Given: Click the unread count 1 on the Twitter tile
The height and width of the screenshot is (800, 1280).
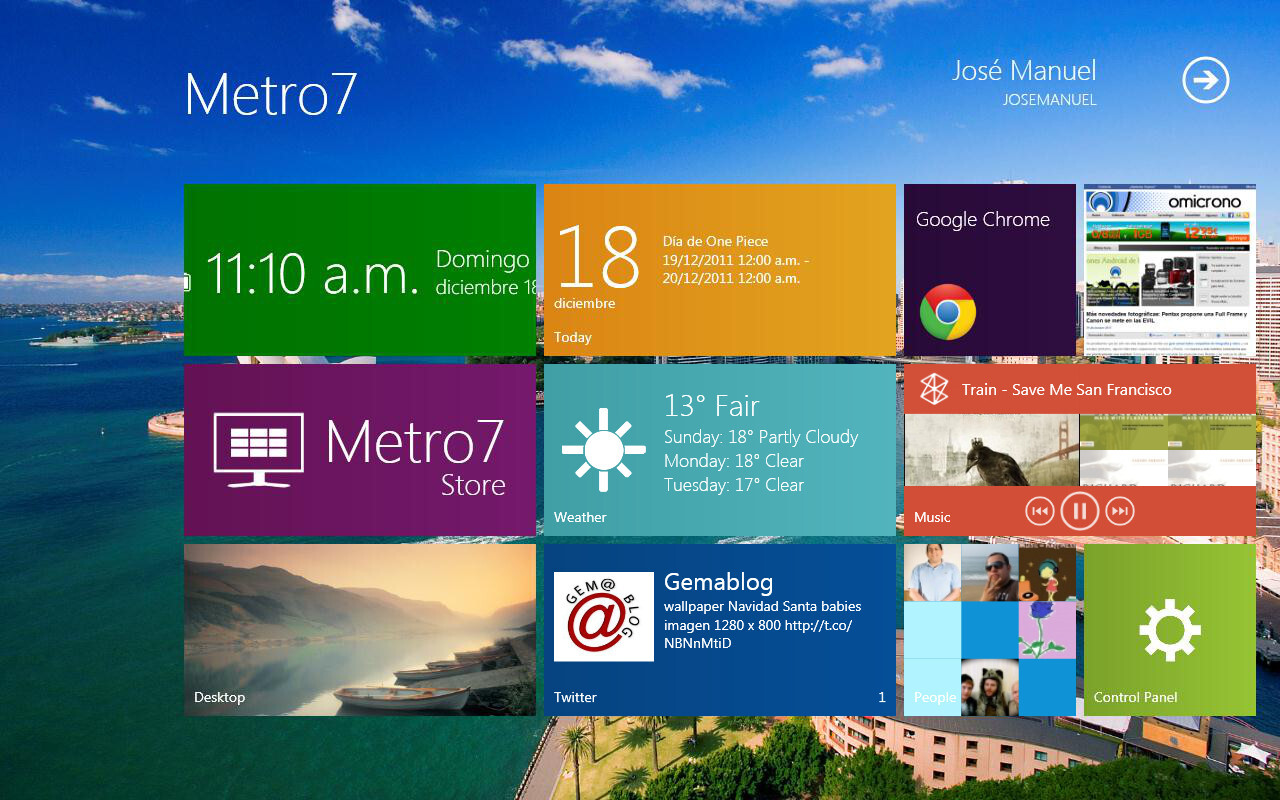Looking at the screenshot, I should coord(881,697).
